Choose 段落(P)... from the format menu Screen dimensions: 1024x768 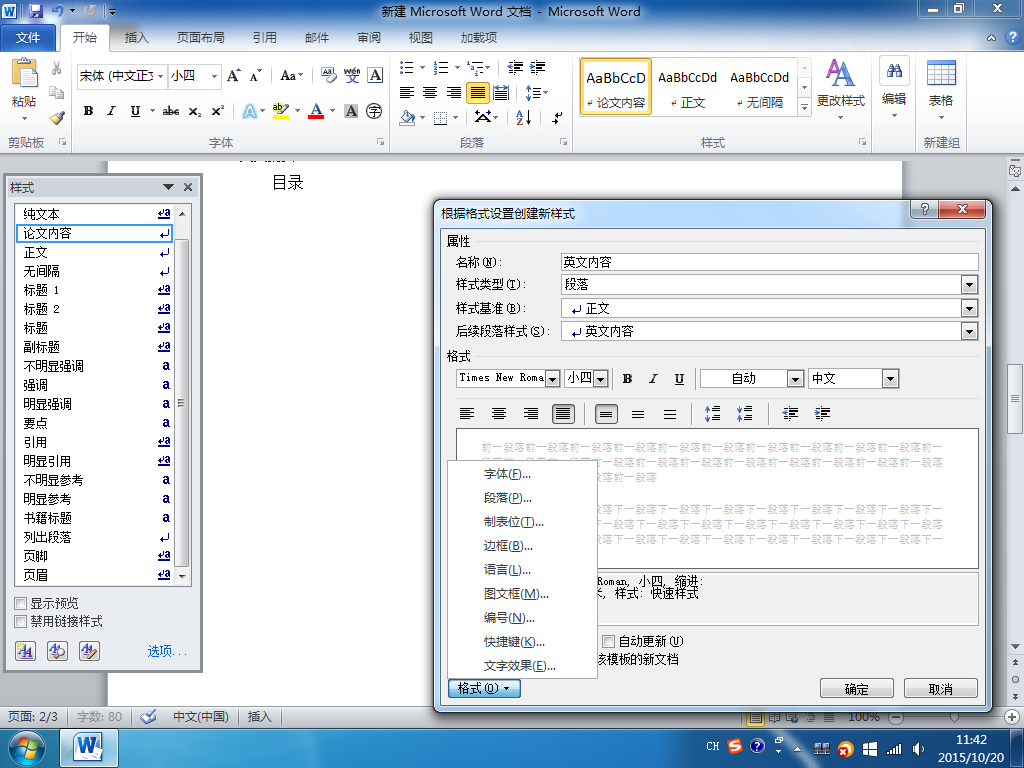tap(507, 498)
